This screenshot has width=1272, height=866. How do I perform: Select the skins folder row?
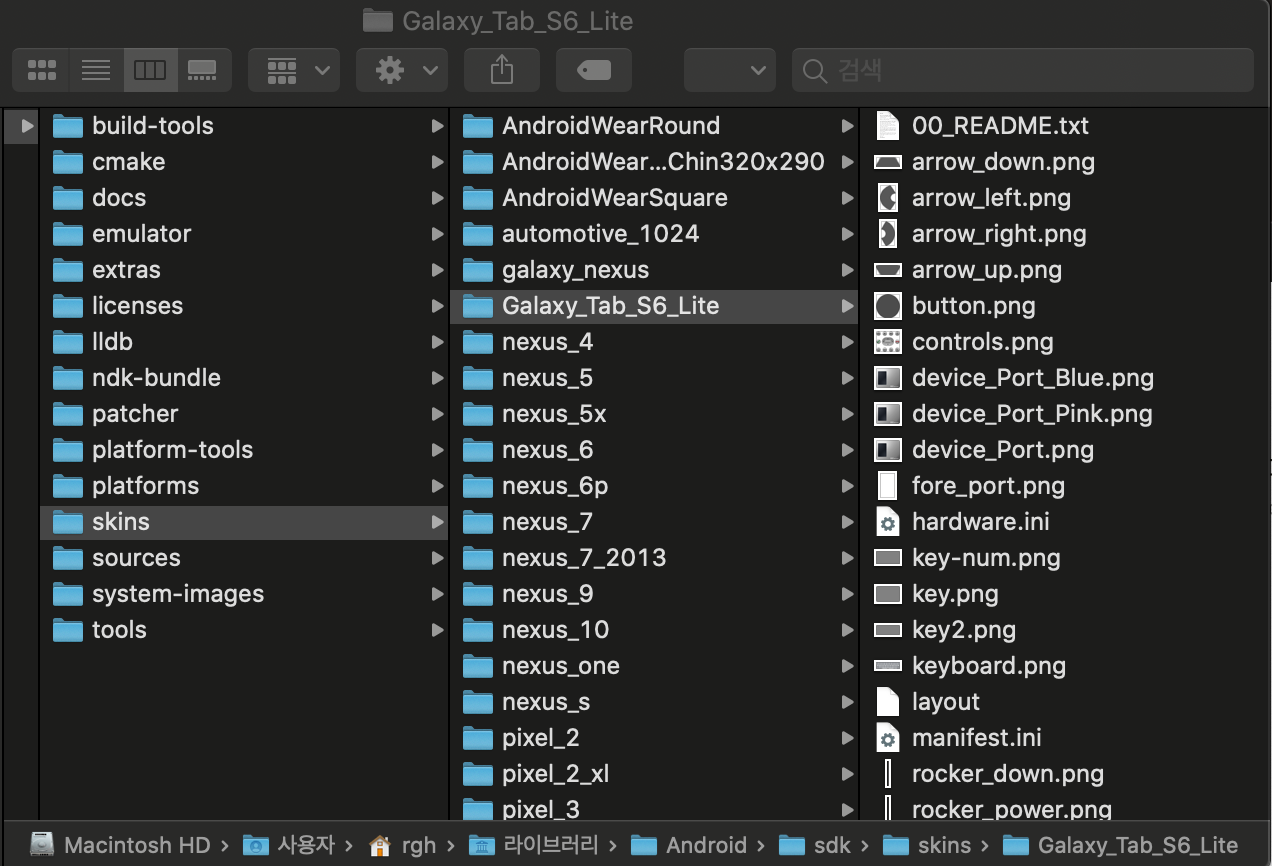tap(244, 522)
